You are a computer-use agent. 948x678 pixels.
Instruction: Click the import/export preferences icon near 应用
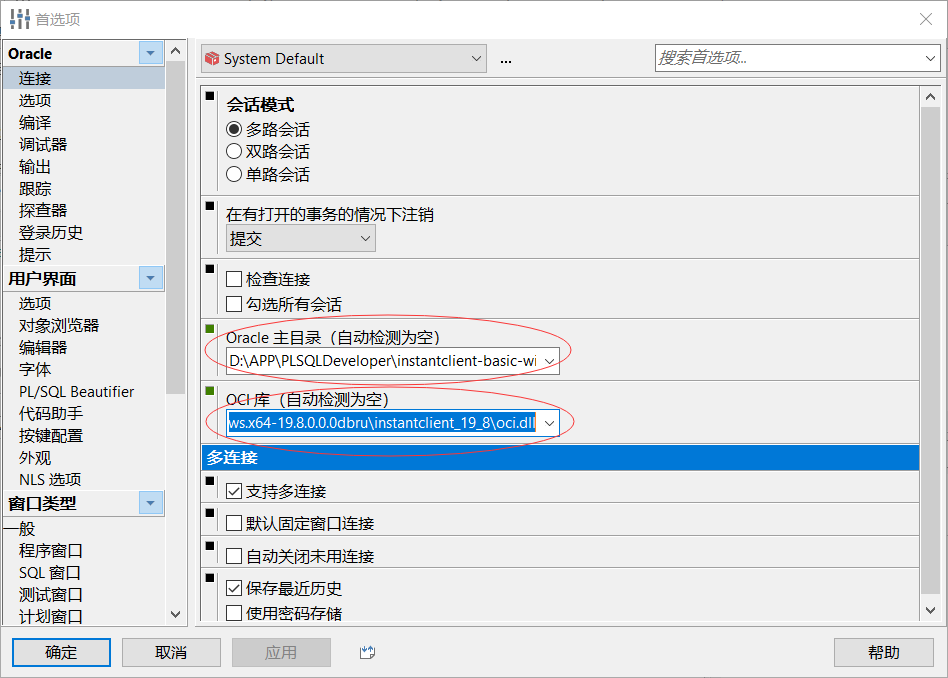pyautogui.click(x=366, y=652)
